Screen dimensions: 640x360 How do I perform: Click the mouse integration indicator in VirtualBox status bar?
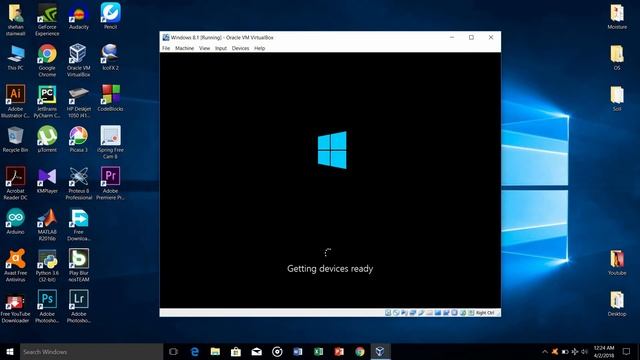click(462, 313)
